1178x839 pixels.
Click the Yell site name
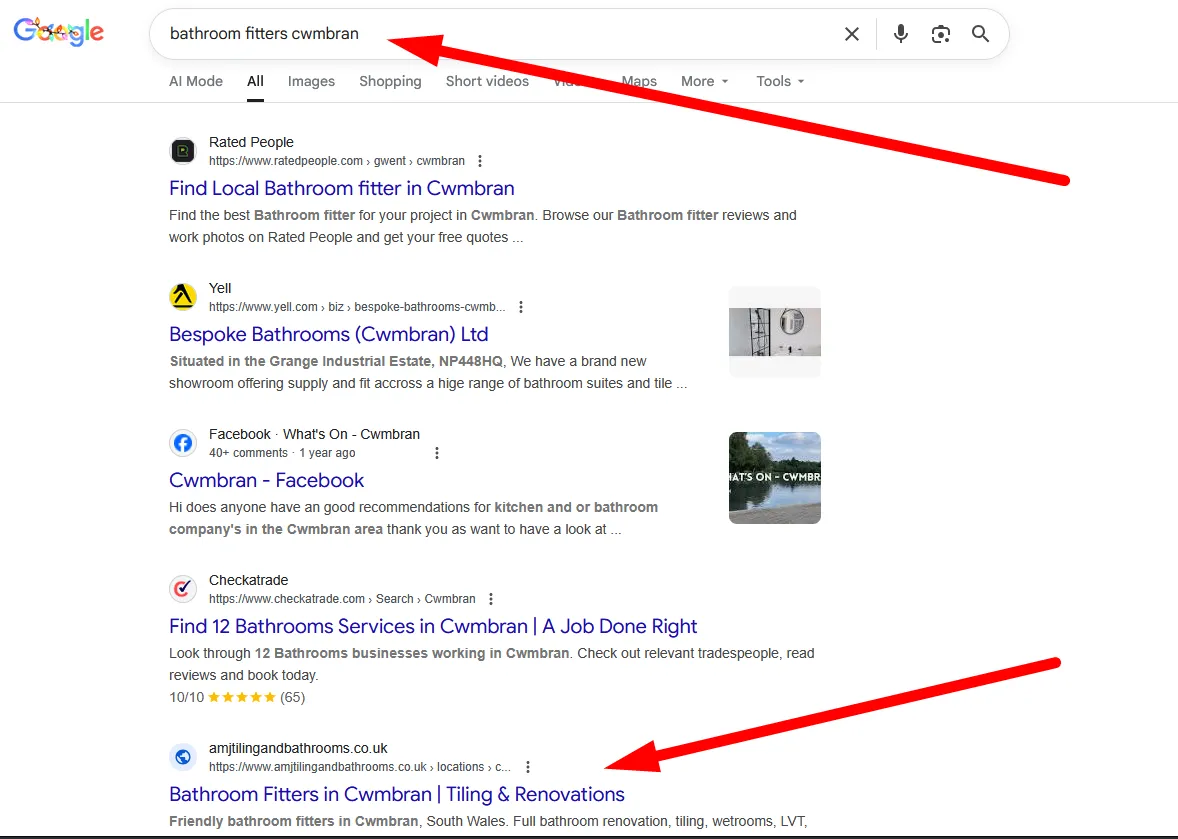(220, 288)
